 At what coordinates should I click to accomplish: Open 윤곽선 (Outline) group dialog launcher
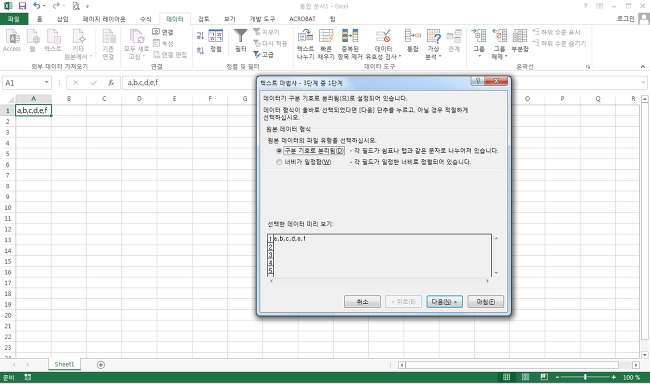[x=587, y=67]
